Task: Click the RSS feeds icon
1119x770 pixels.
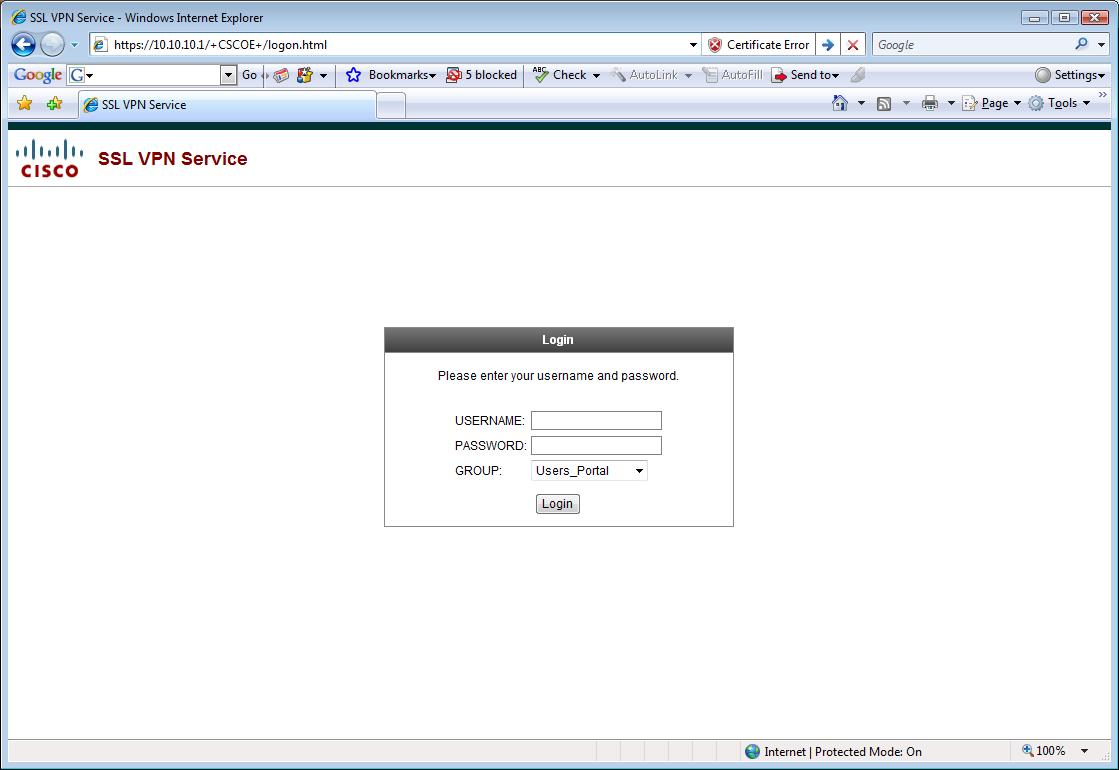Action: point(884,103)
